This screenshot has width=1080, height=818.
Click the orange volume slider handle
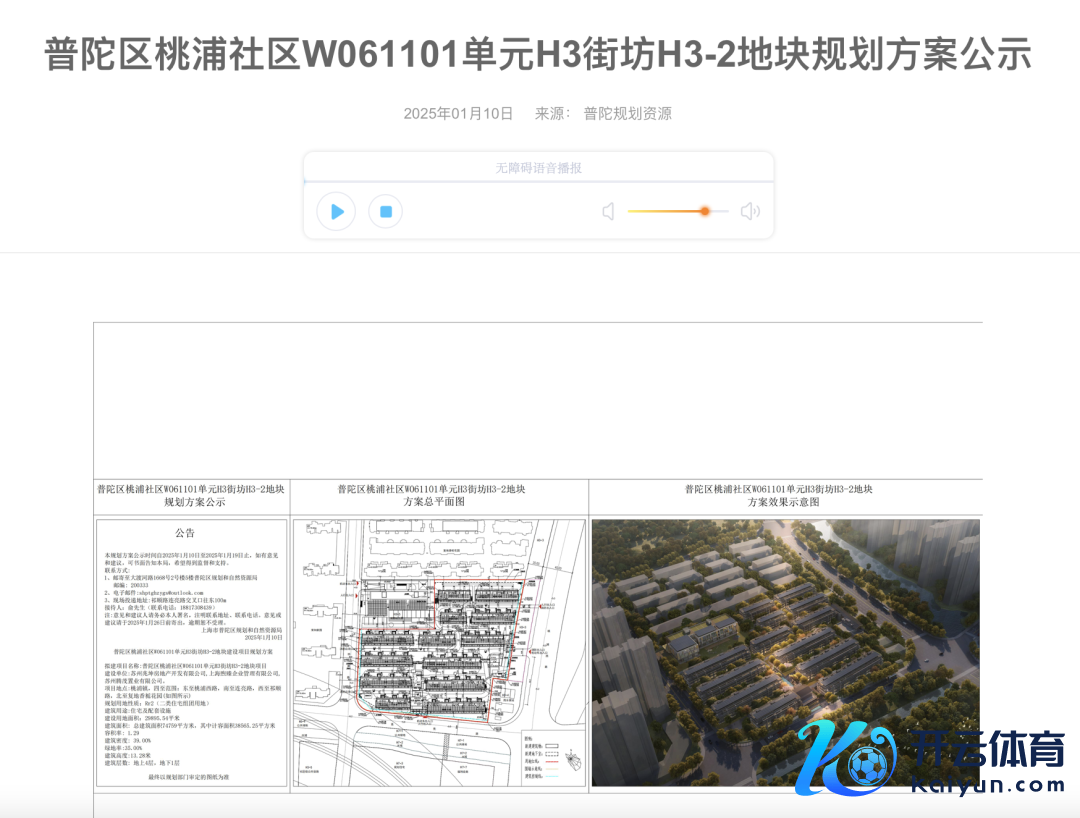705,211
